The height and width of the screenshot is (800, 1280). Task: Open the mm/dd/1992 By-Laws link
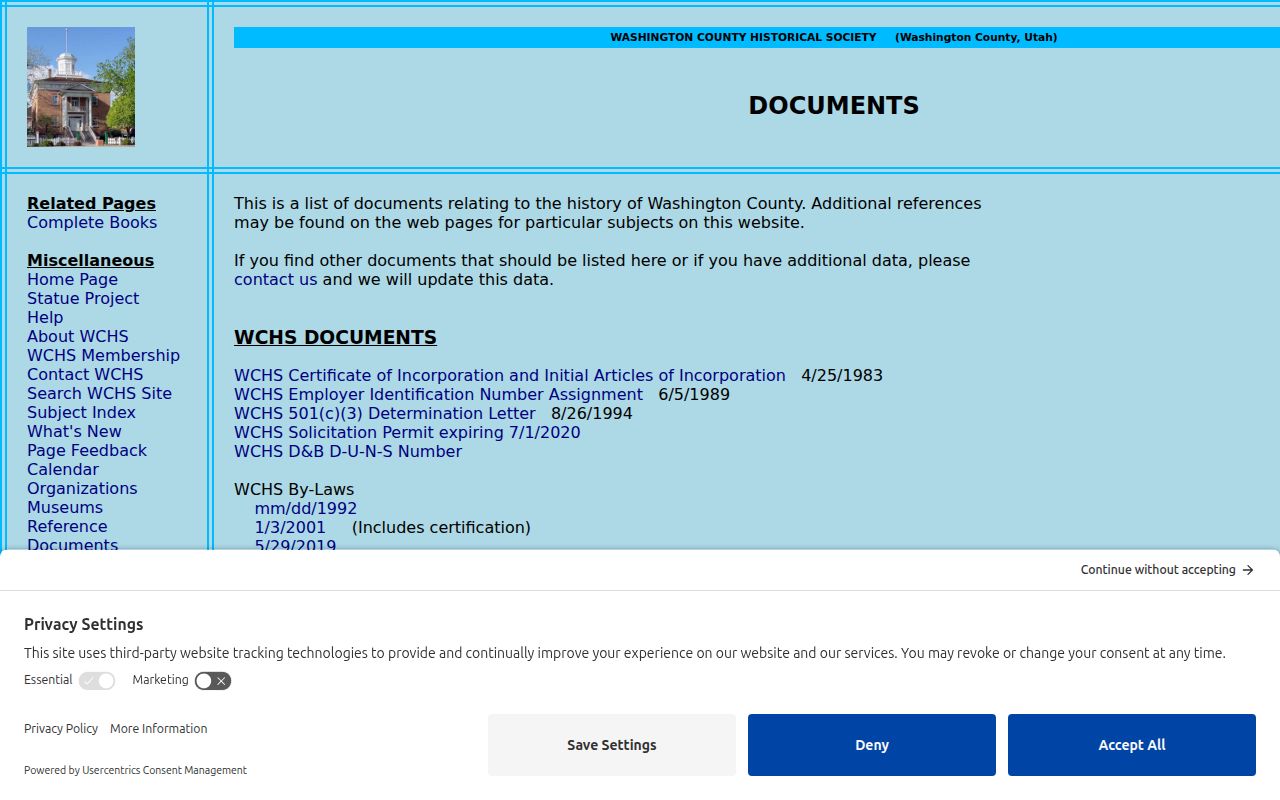click(x=306, y=509)
